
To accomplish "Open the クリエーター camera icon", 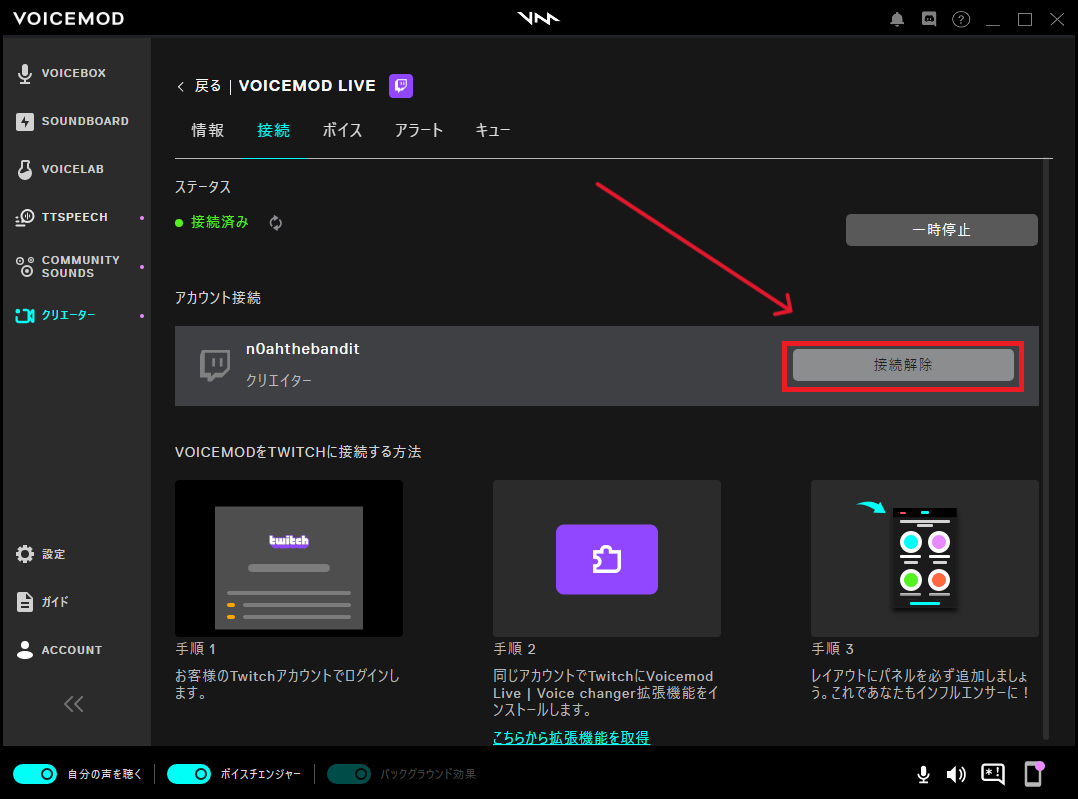I will point(25,316).
